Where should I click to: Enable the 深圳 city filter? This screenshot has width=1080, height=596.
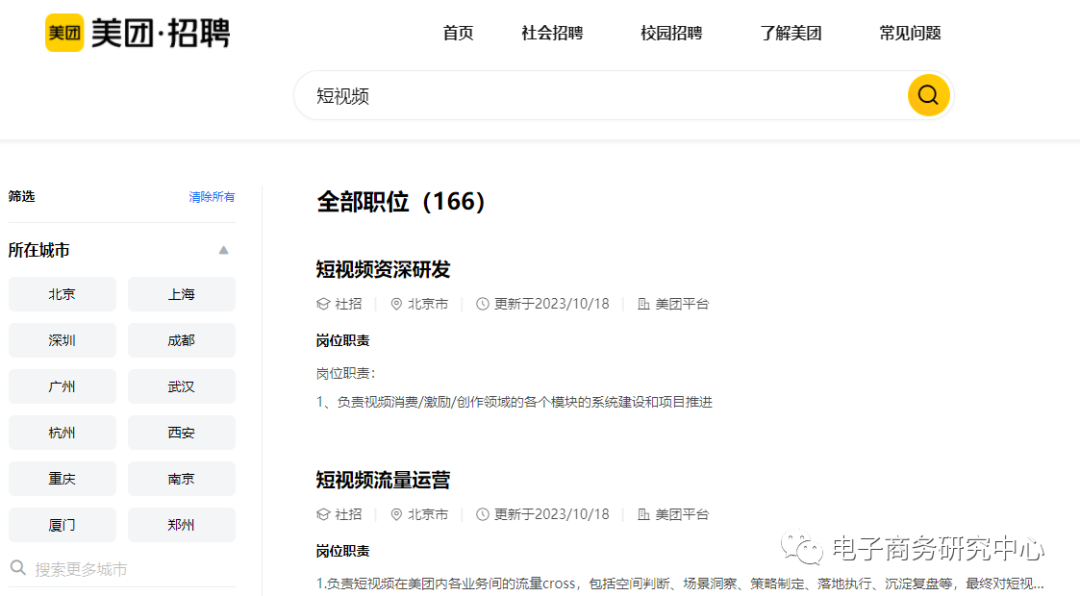(62, 340)
